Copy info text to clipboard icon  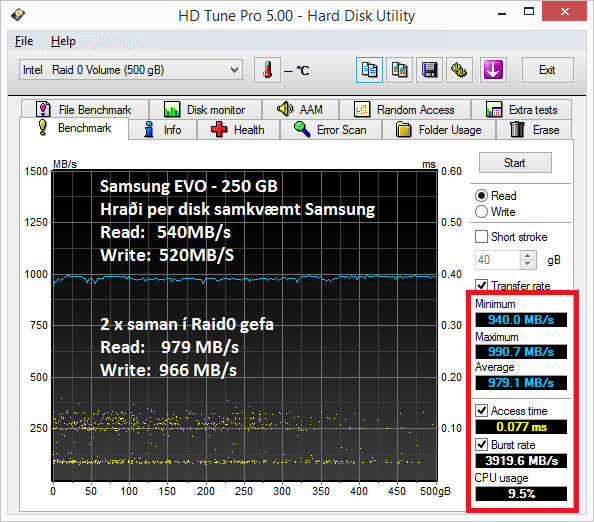click(369, 70)
